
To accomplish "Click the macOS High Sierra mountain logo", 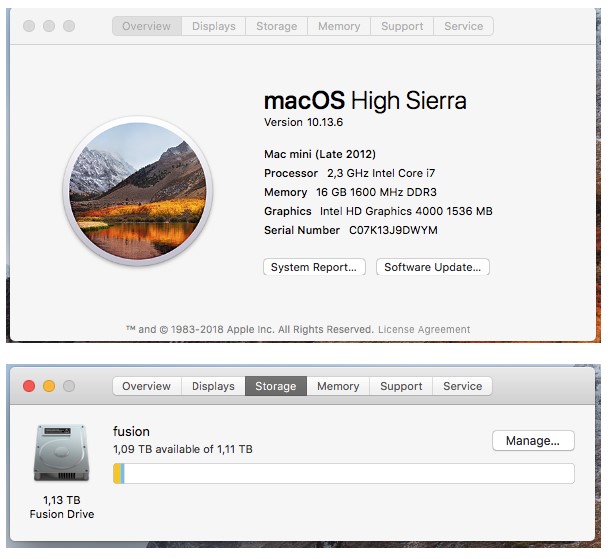I will tap(138, 191).
